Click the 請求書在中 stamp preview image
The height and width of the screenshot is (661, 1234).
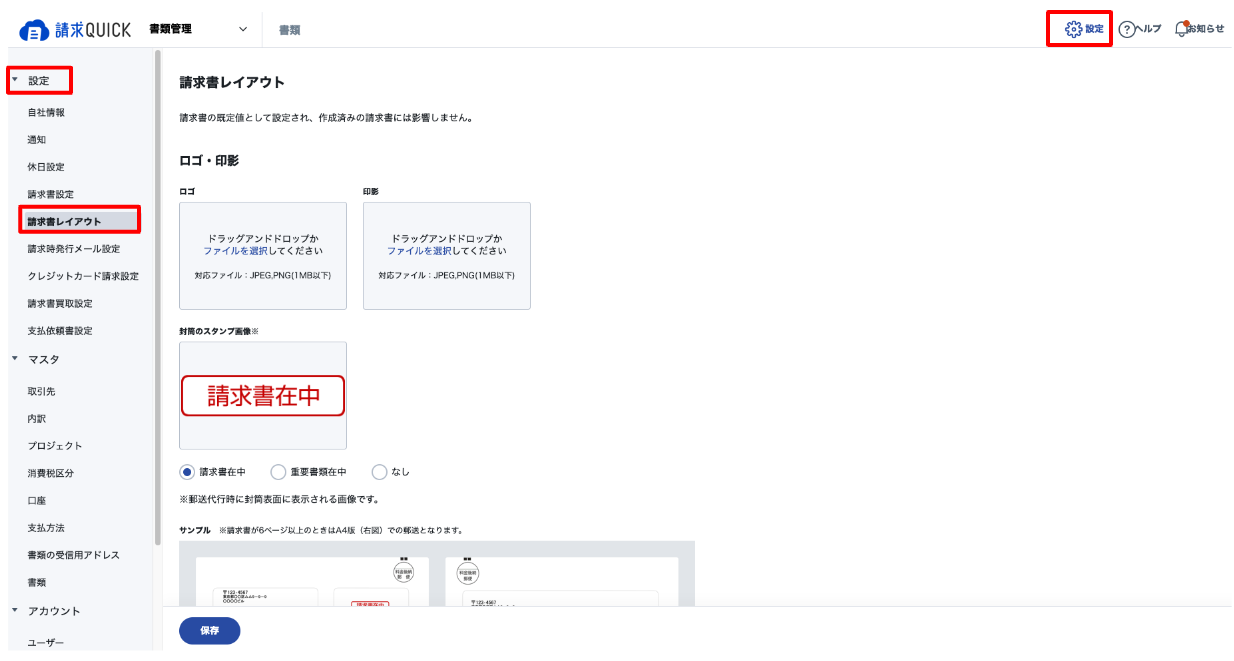[x=263, y=396]
